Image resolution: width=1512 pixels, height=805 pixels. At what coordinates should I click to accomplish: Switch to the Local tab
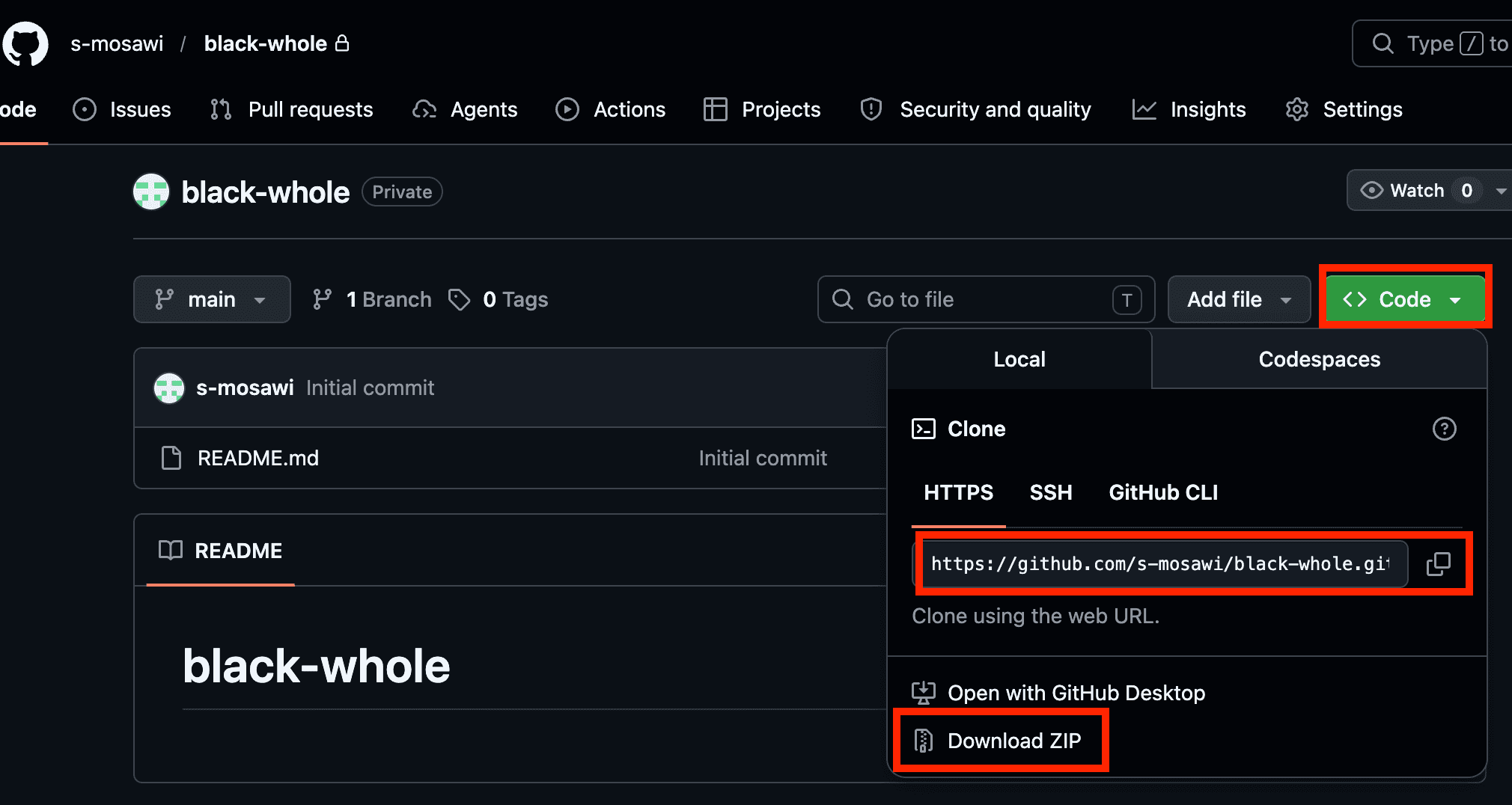(1019, 359)
